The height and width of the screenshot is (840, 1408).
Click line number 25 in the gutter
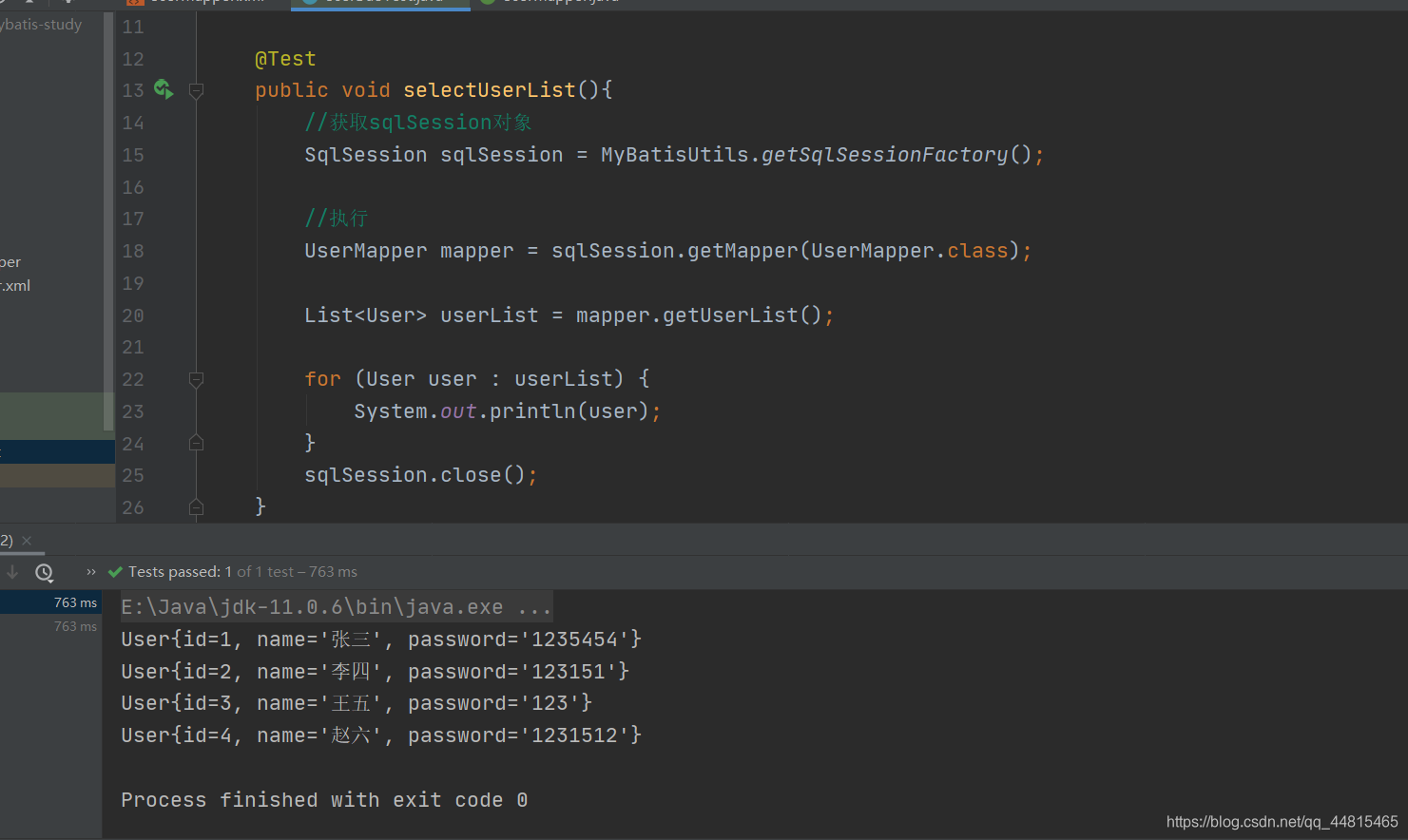[133, 475]
